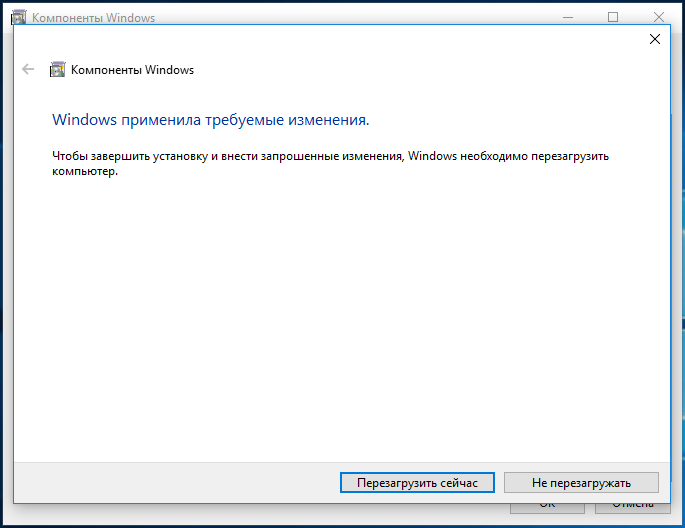Minimize the background Компоненты Windows window
The width and height of the screenshot is (685, 528).
tap(567, 17)
